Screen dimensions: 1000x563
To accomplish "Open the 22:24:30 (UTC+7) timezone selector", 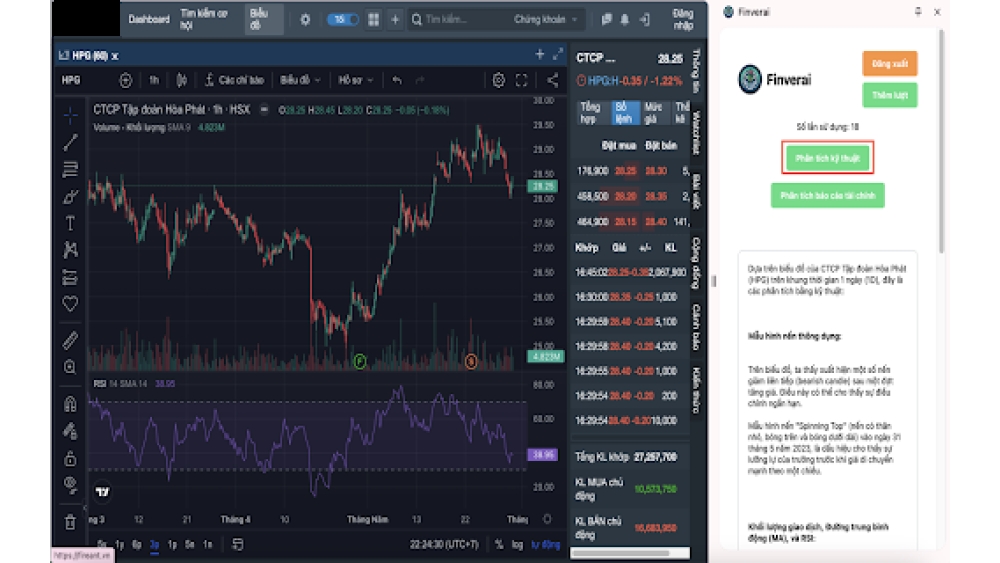I will click(x=444, y=545).
